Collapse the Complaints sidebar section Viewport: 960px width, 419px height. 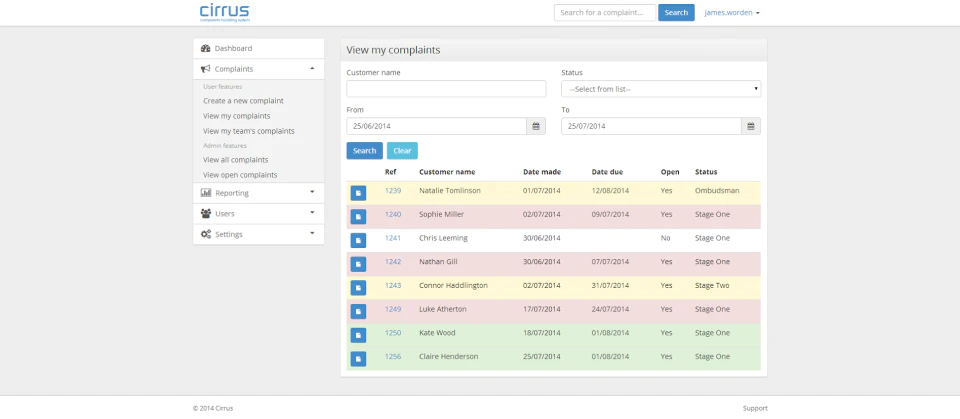coord(258,69)
